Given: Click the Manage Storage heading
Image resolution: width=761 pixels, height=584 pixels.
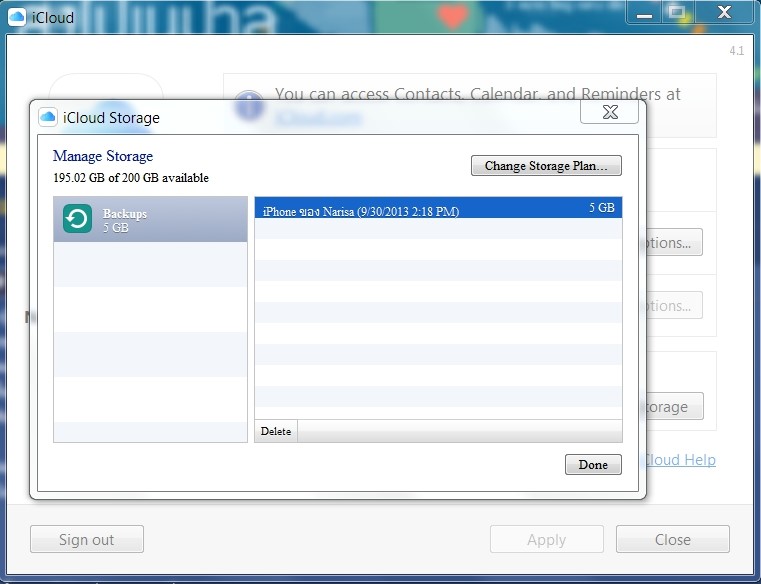Looking at the screenshot, I should click(x=103, y=156).
